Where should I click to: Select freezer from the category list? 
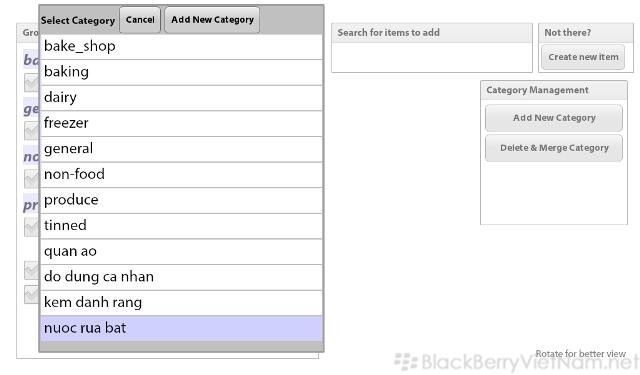pyautogui.click(x=181, y=124)
